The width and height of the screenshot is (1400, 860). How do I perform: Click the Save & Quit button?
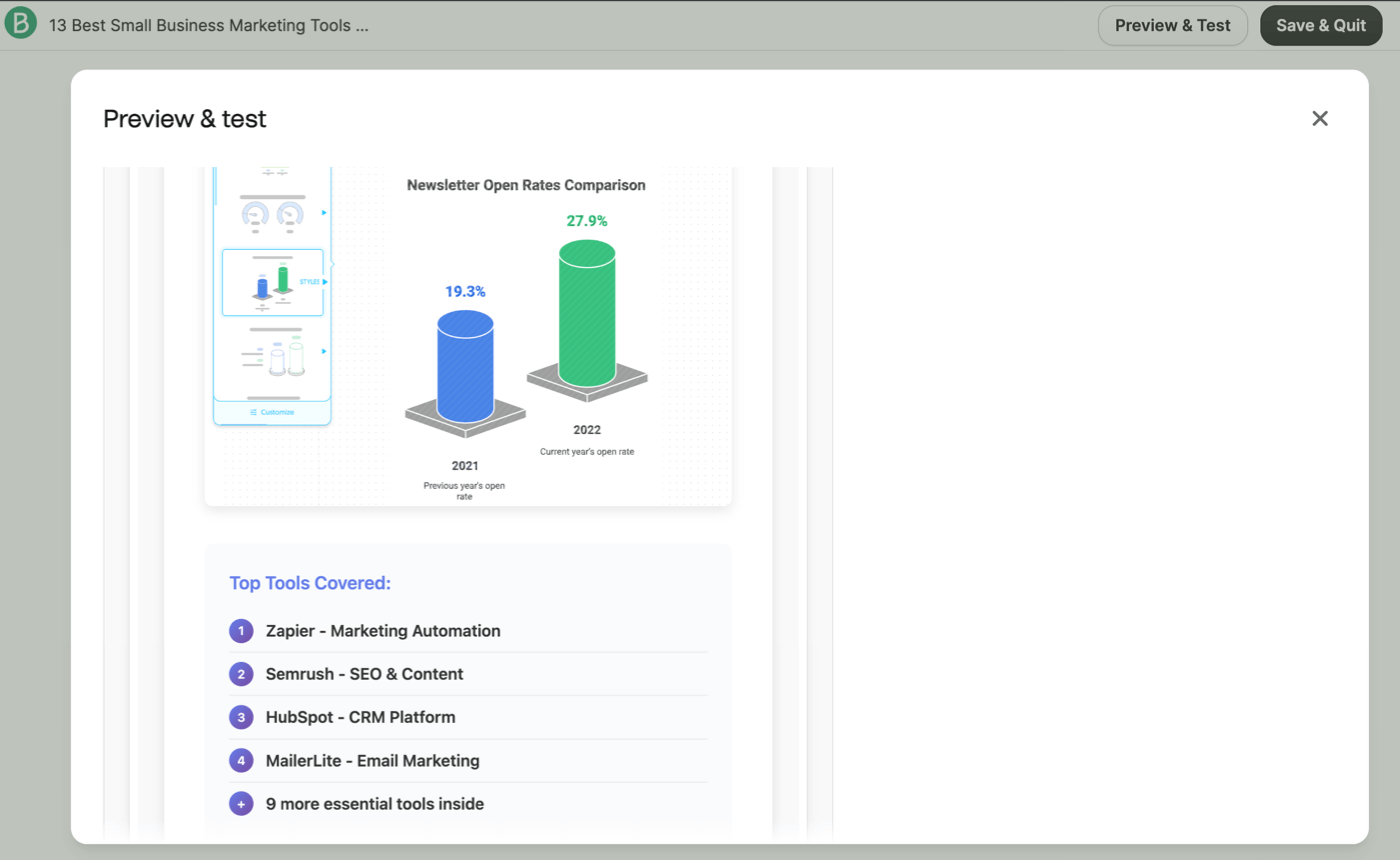pyautogui.click(x=1321, y=25)
